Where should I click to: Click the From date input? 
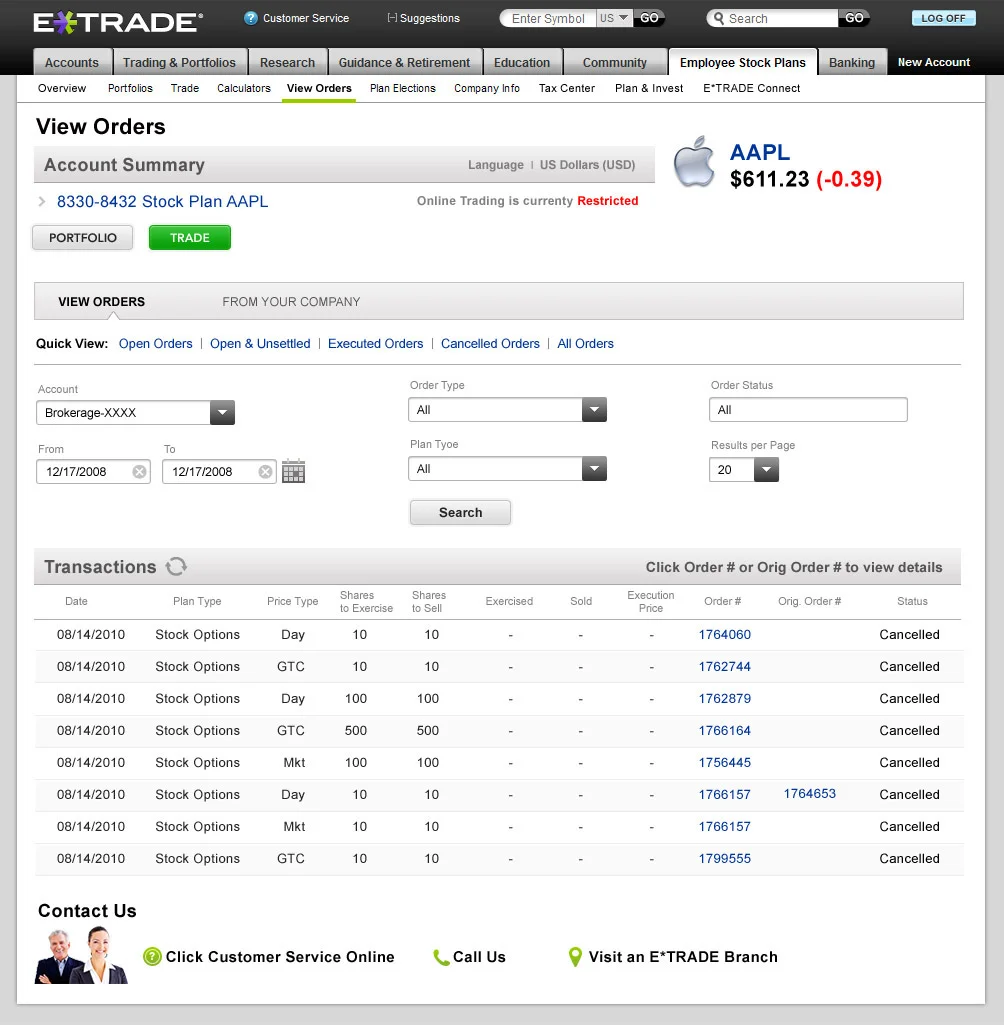[93, 471]
